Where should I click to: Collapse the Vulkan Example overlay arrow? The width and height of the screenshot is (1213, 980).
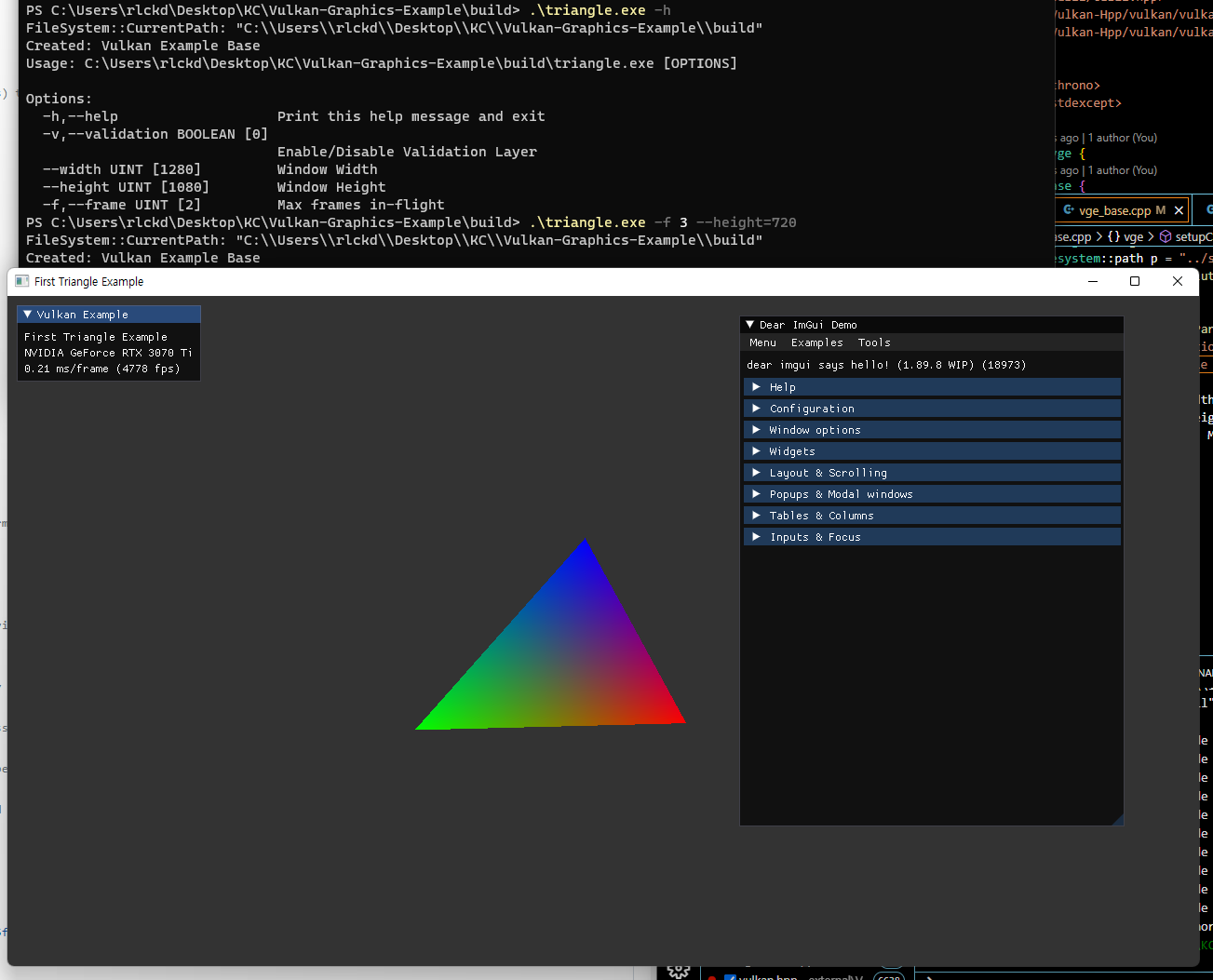[x=28, y=315]
